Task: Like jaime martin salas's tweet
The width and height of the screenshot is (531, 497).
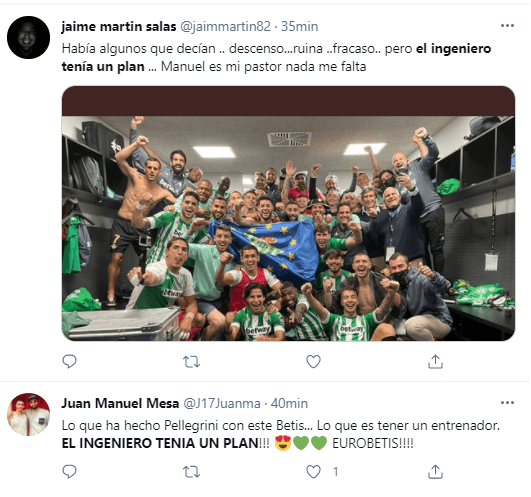Action: pyautogui.click(x=313, y=362)
